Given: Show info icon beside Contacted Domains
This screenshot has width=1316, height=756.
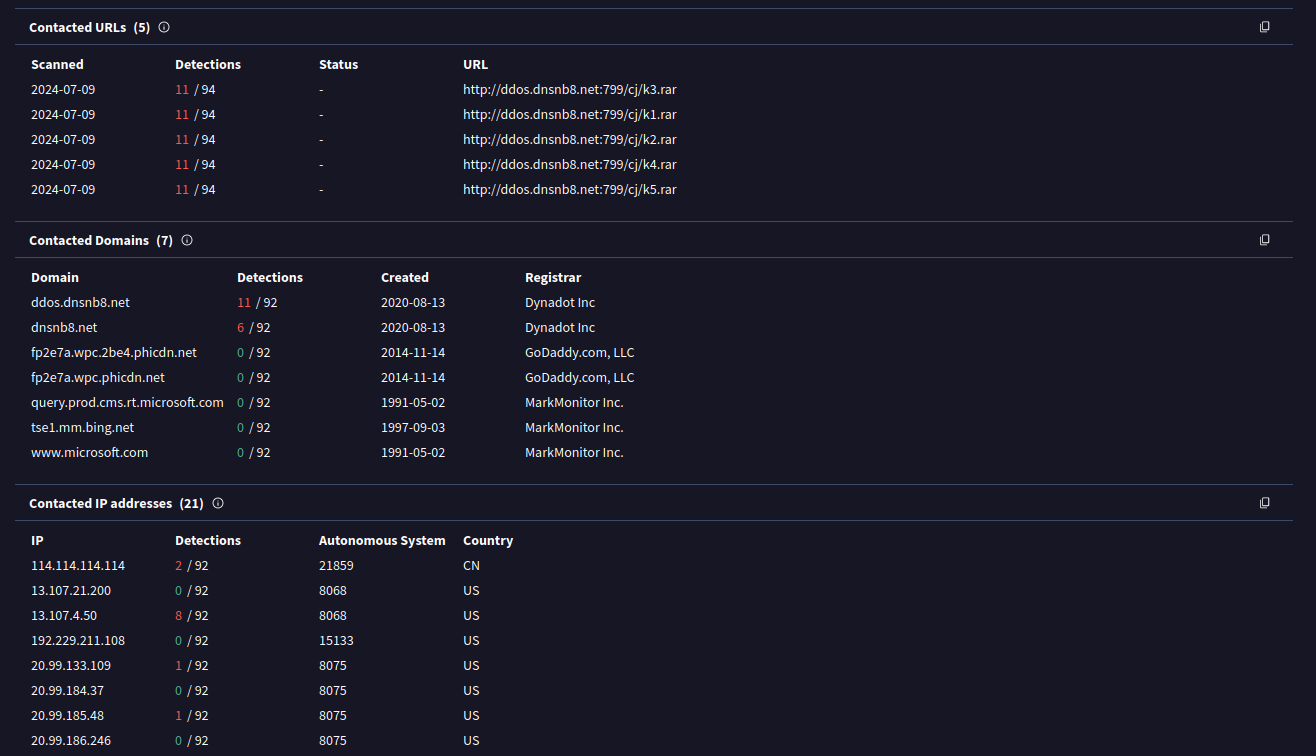Looking at the screenshot, I should click(187, 240).
